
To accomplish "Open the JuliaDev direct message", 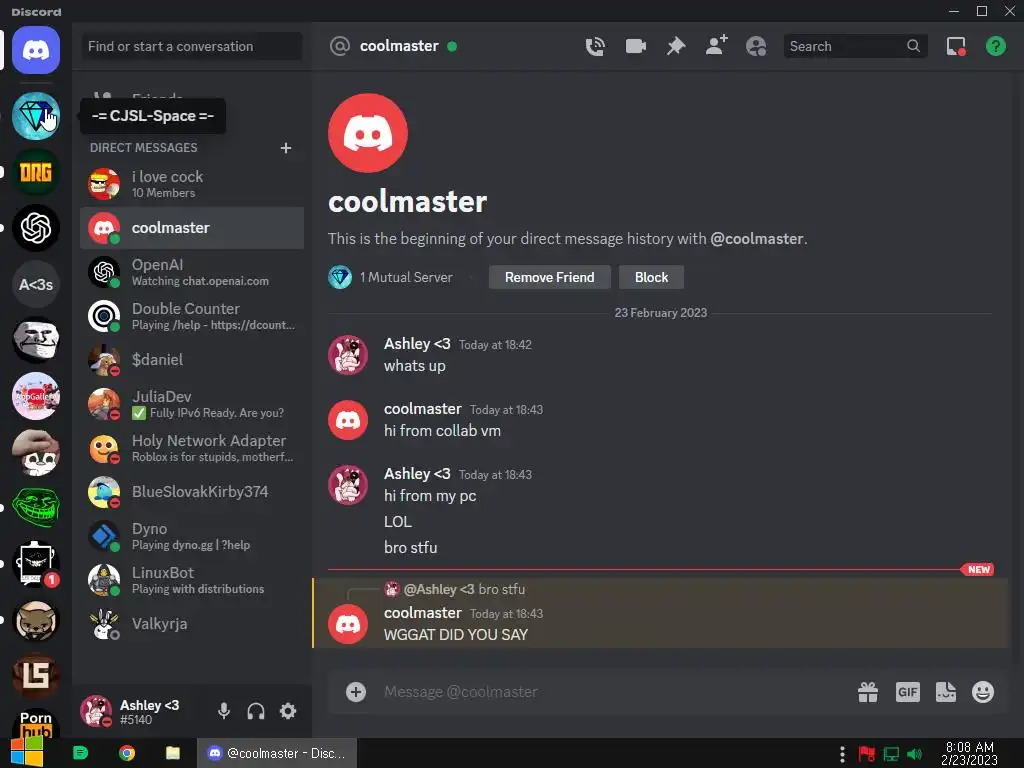I will coord(192,404).
